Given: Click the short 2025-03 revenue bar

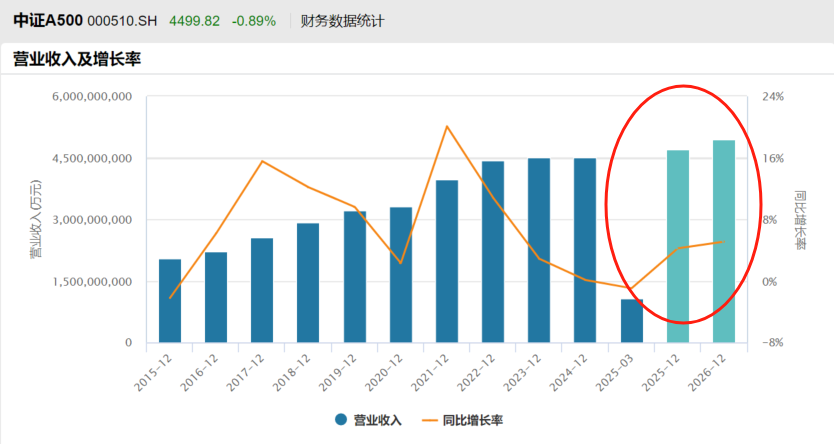Looking at the screenshot, I should point(632,320).
